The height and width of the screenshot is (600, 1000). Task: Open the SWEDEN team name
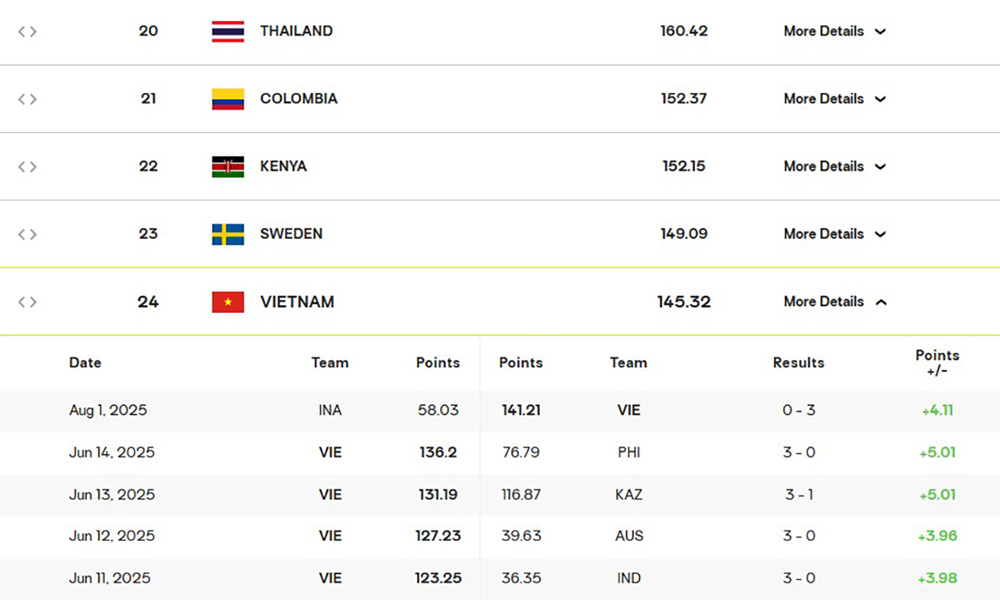pyautogui.click(x=291, y=234)
